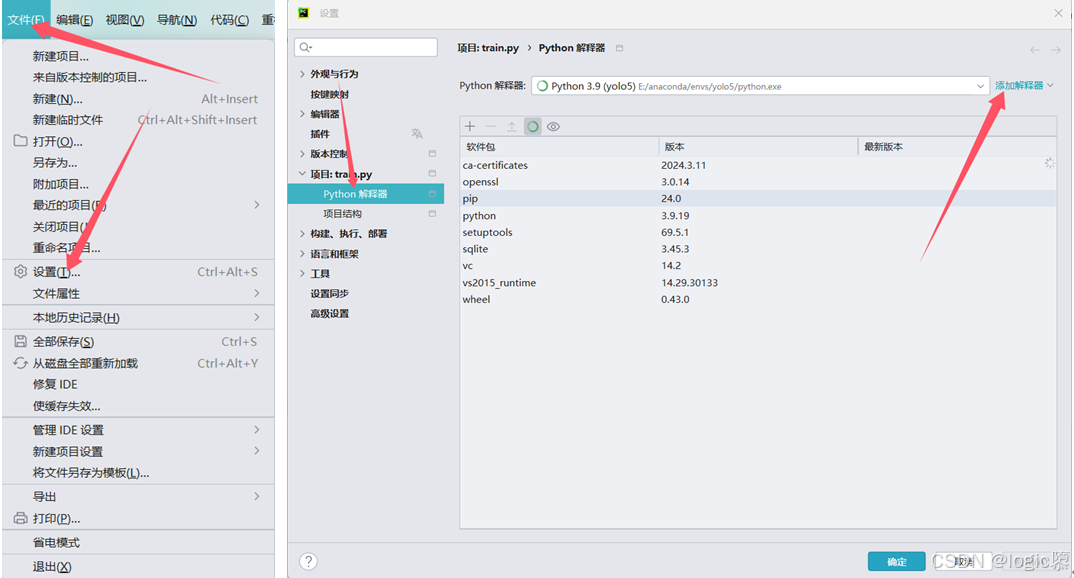Click the settings gear icon in File menu
Image resolution: width=1074 pixels, height=578 pixels.
click(x=21, y=271)
